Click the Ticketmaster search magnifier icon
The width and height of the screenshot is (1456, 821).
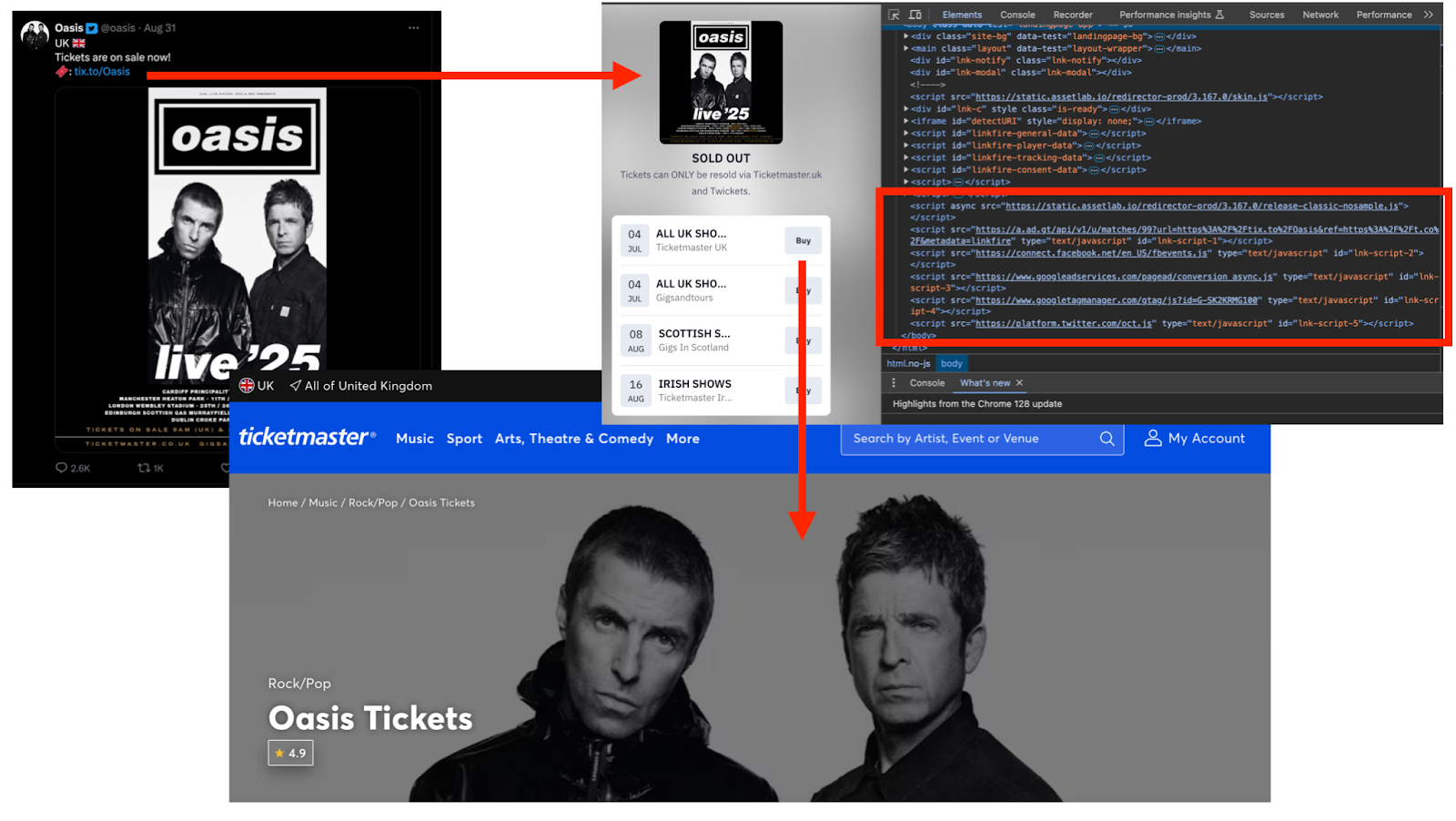point(1107,439)
